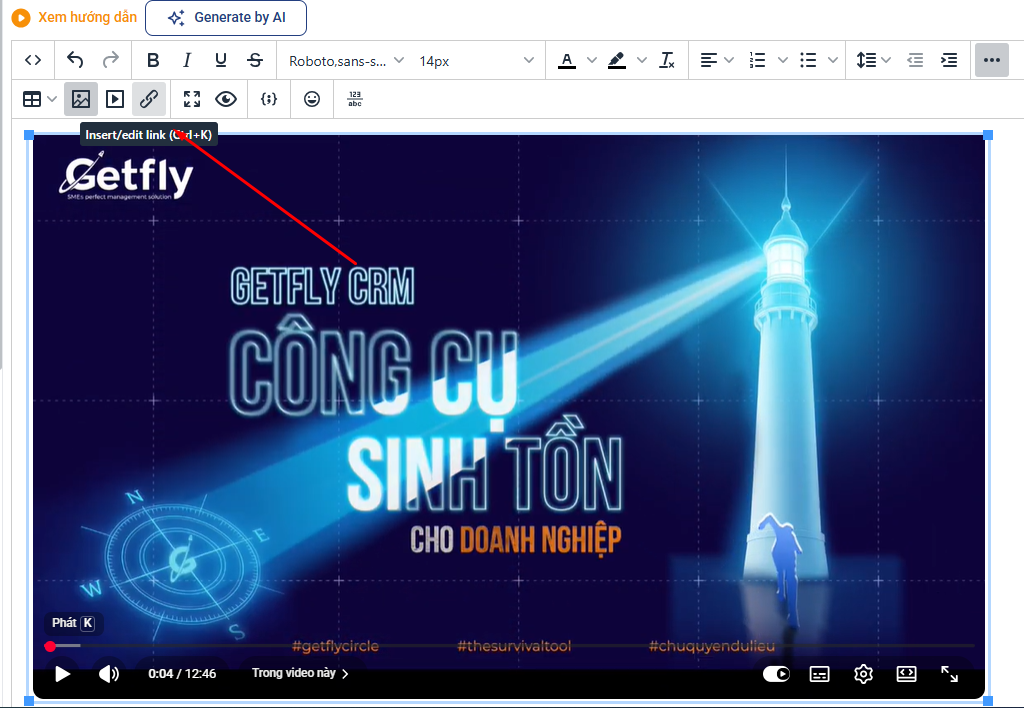The width and height of the screenshot is (1024, 708).
Task: Open line height menu
Action: 873,60
